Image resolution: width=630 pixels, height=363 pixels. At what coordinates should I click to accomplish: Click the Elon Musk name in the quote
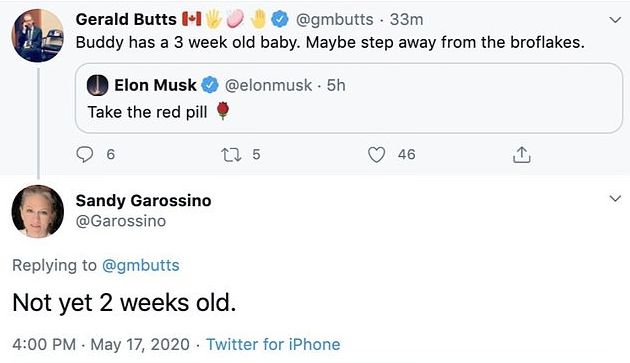[x=155, y=85]
